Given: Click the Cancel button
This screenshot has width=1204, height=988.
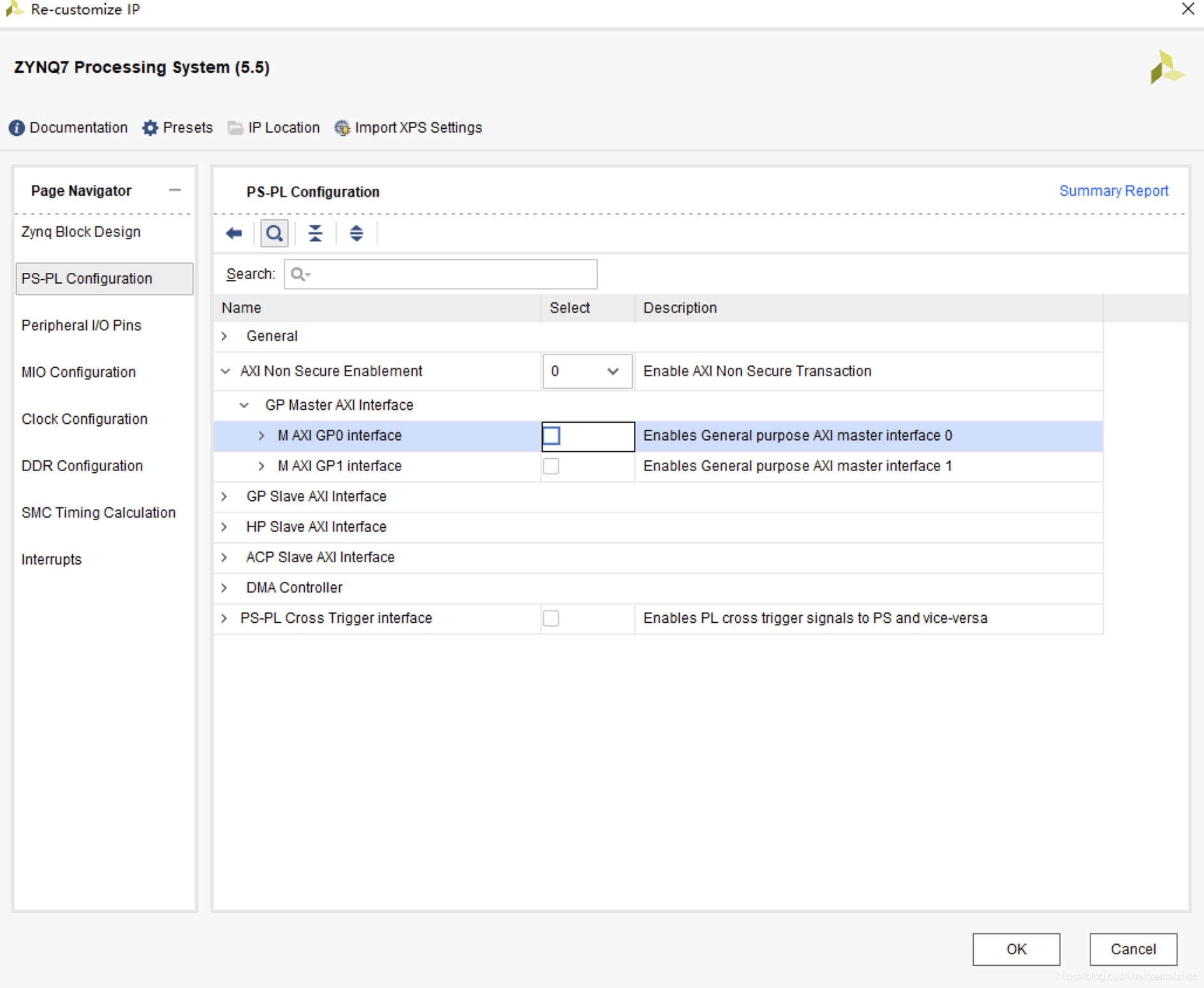Looking at the screenshot, I should [x=1133, y=949].
